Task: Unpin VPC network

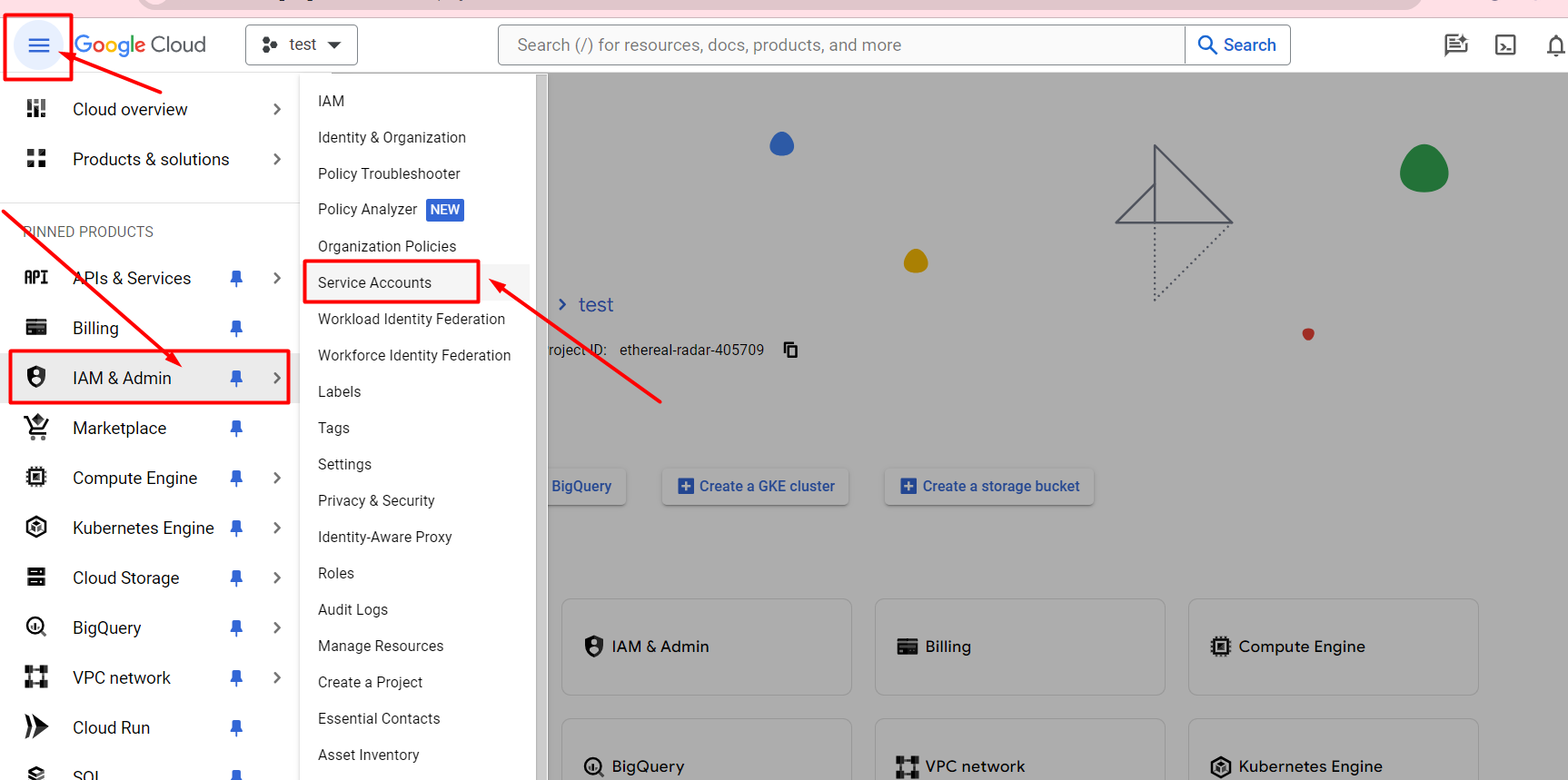Action: [x=236, y=677]
